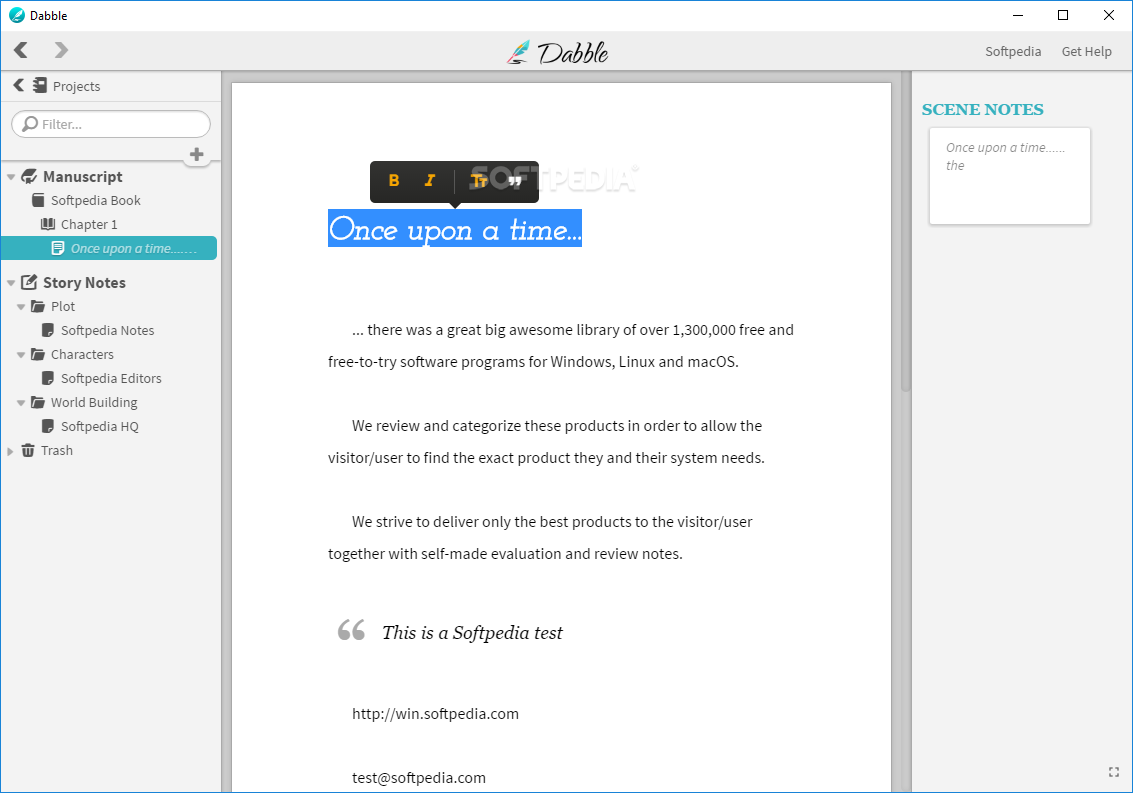The height and width of the screenshot is (793, 1133).
Task: Open Softpedia Editors under Characters
Action: click(x=111, y=378)
